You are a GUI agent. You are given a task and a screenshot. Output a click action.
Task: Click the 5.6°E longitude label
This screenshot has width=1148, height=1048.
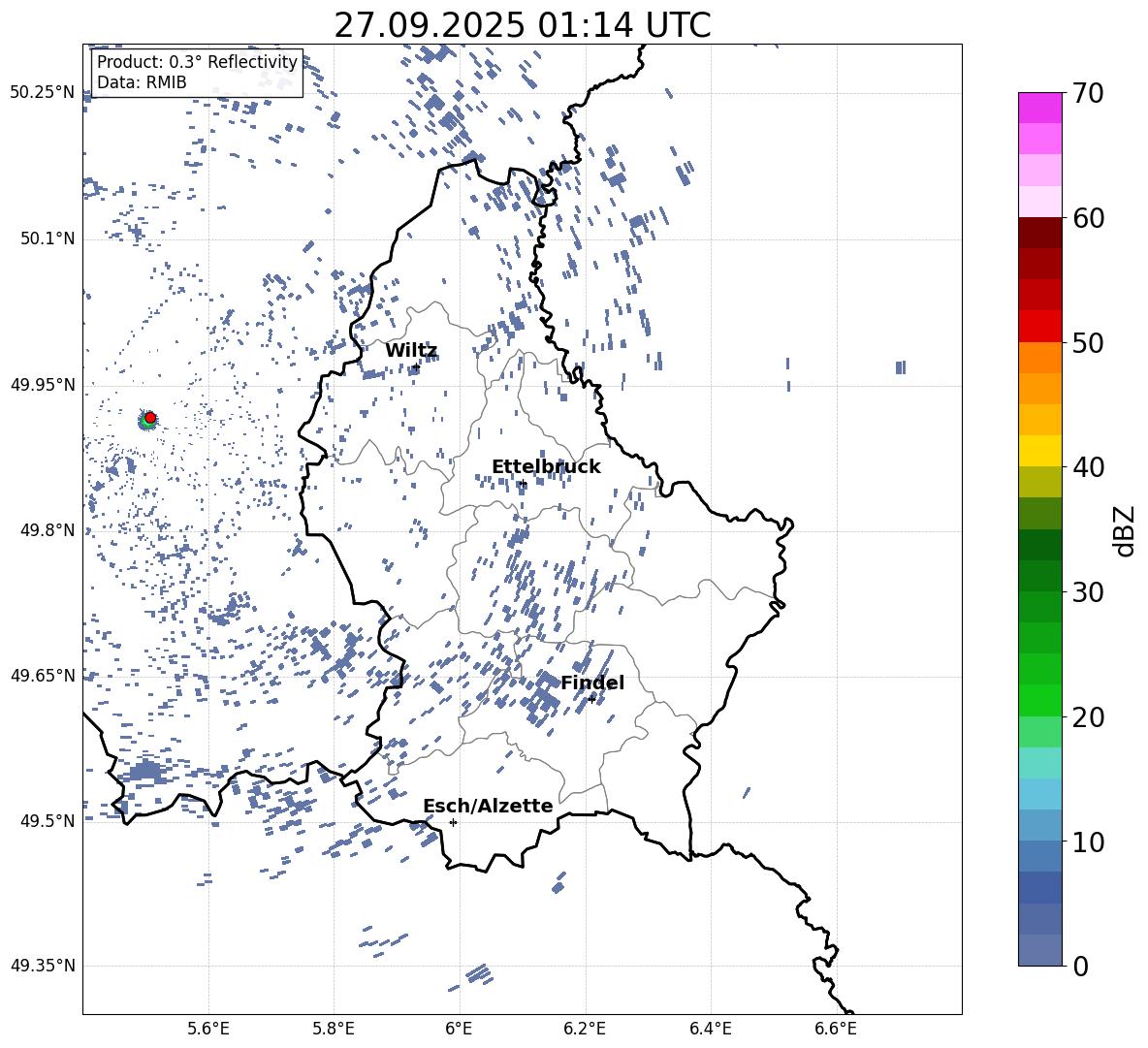pyautogui.click(x=208, y=1029)
